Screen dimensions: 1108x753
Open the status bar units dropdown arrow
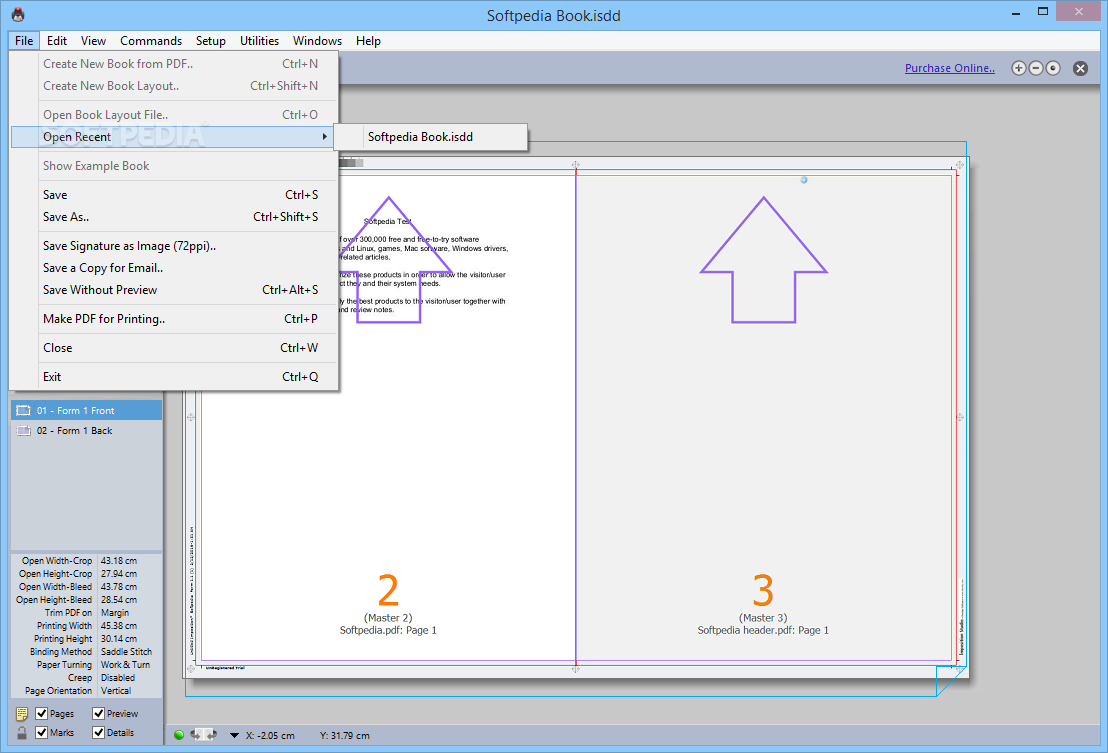[x=234, y=735]
